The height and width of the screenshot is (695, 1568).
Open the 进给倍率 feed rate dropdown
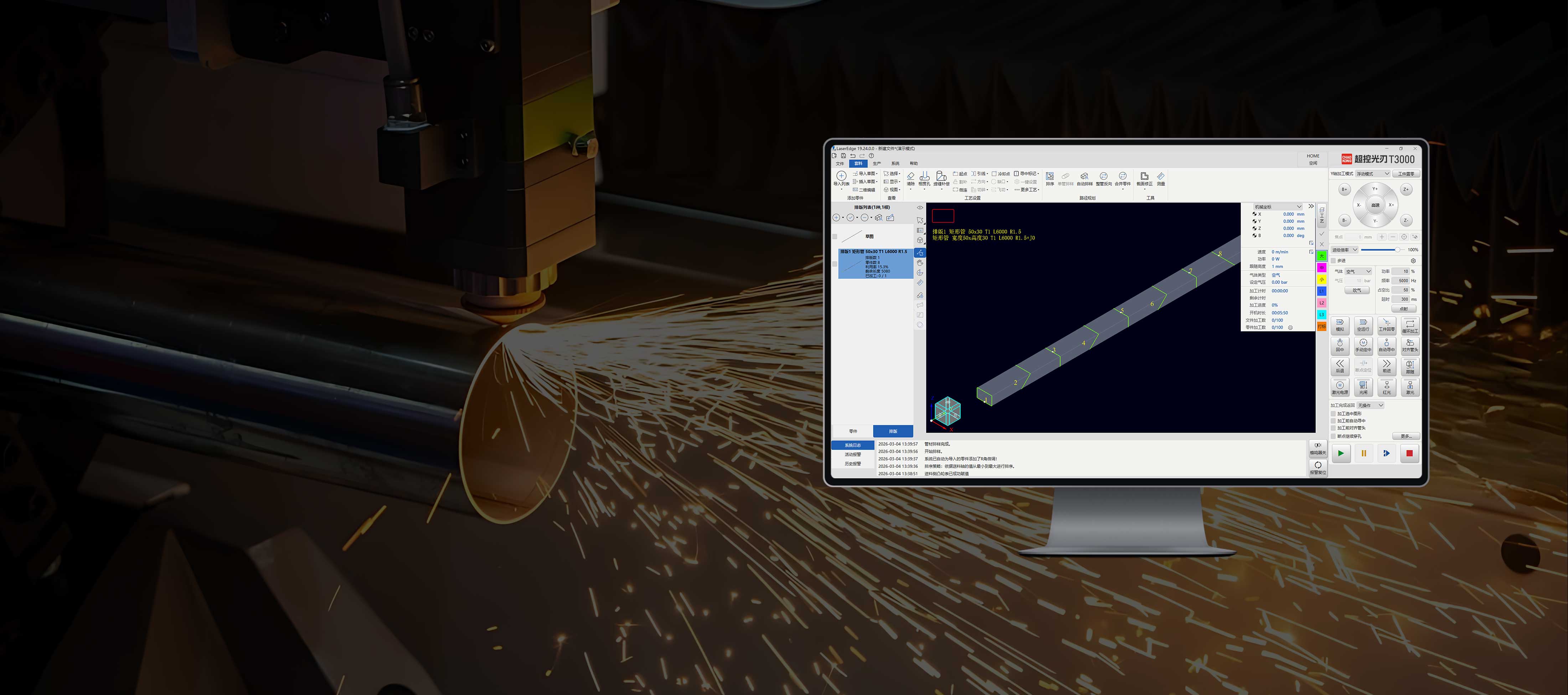1345,250
